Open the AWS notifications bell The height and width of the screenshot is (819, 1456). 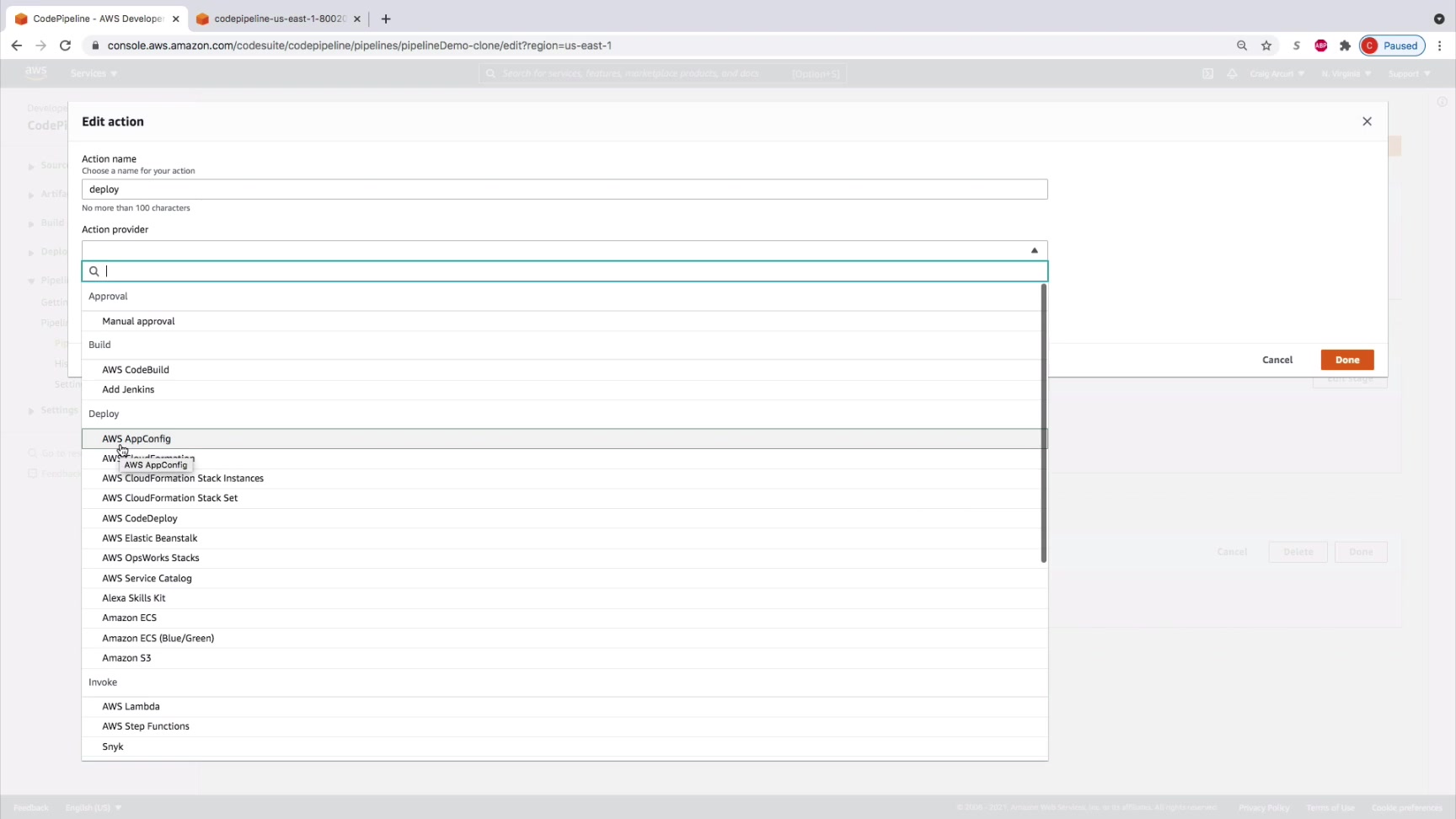tap(1232, 73)
